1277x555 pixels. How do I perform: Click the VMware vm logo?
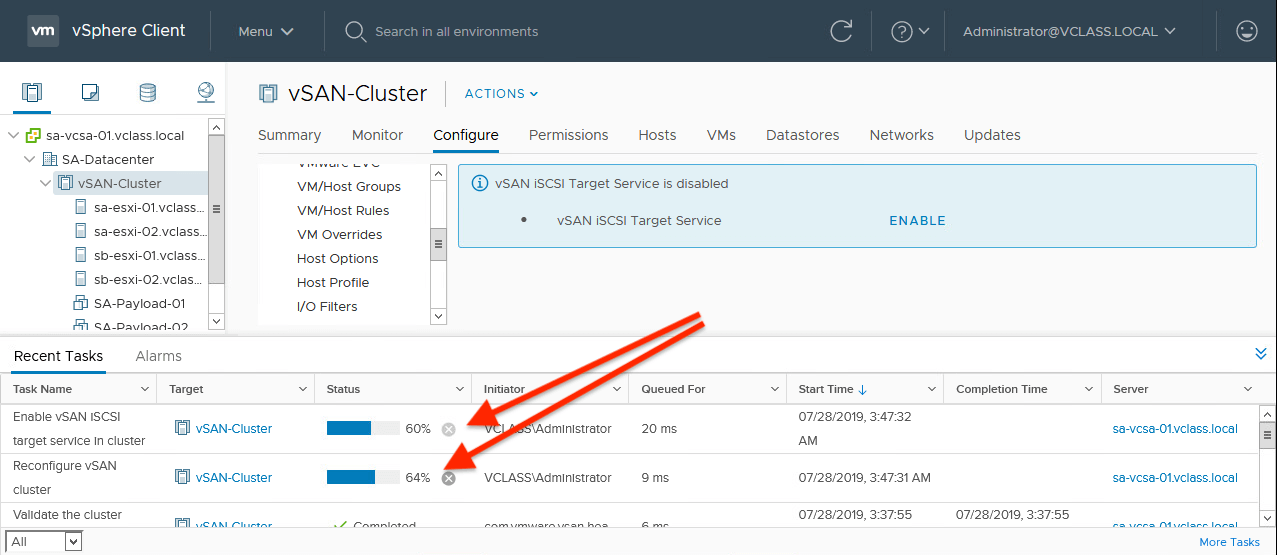43,31
